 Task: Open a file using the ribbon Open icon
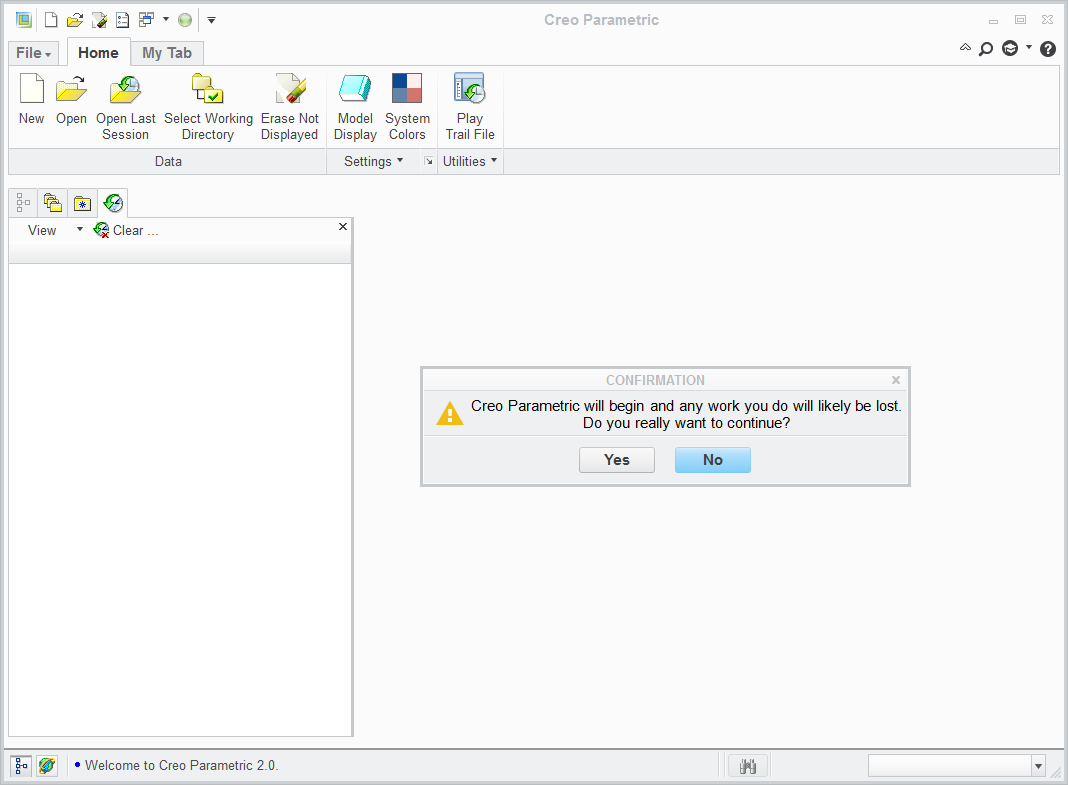coord(72,100)
